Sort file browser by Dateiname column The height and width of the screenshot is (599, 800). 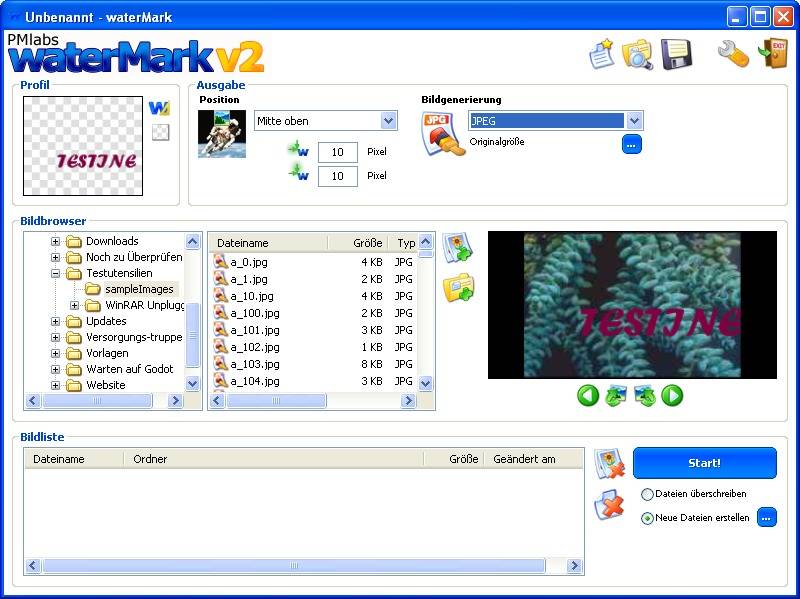coord(268,243)
